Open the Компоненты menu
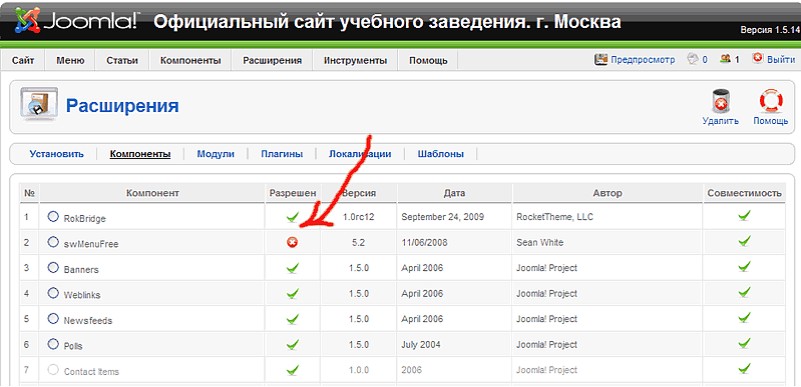This screenshot has width=801, height=387. click(191, 60)
